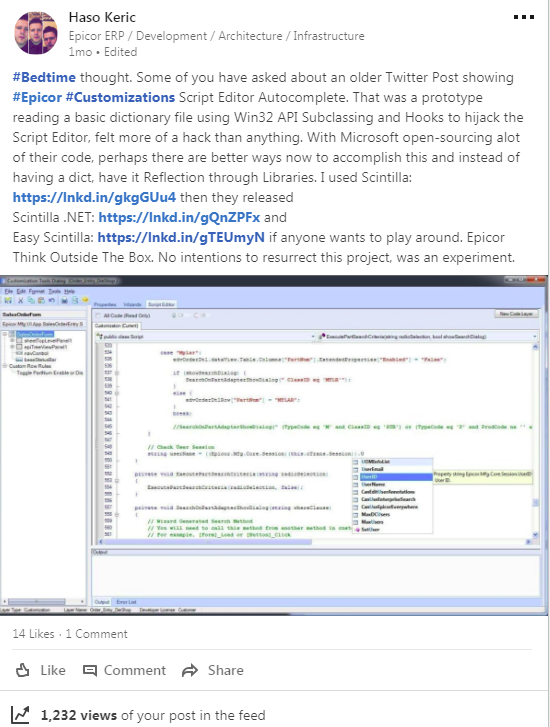Select the C# language radio button
Viewport: 550px width, 727px height.
[x=174, y=315]
